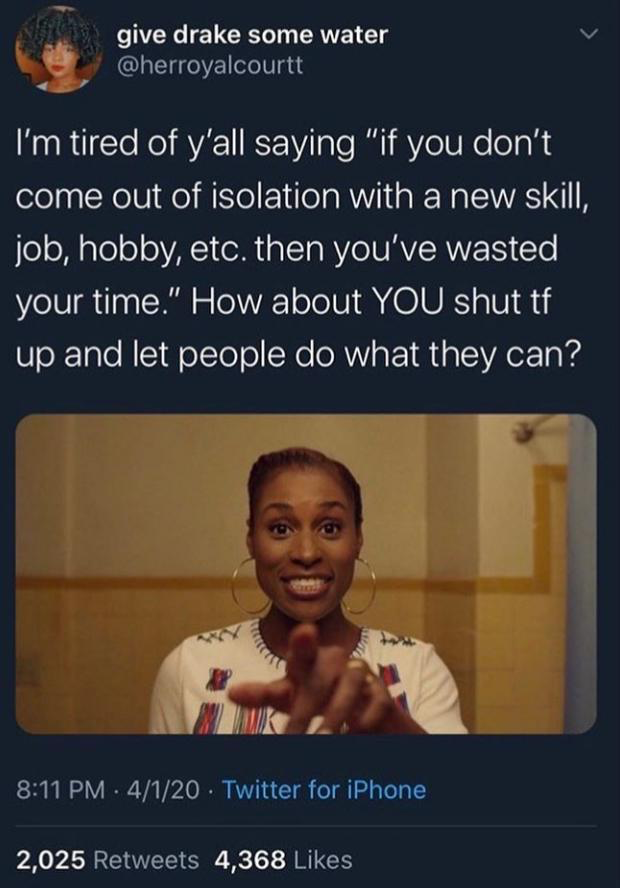Click the 2,025 retweet count number
620x888 pixels.
[51, 859]
